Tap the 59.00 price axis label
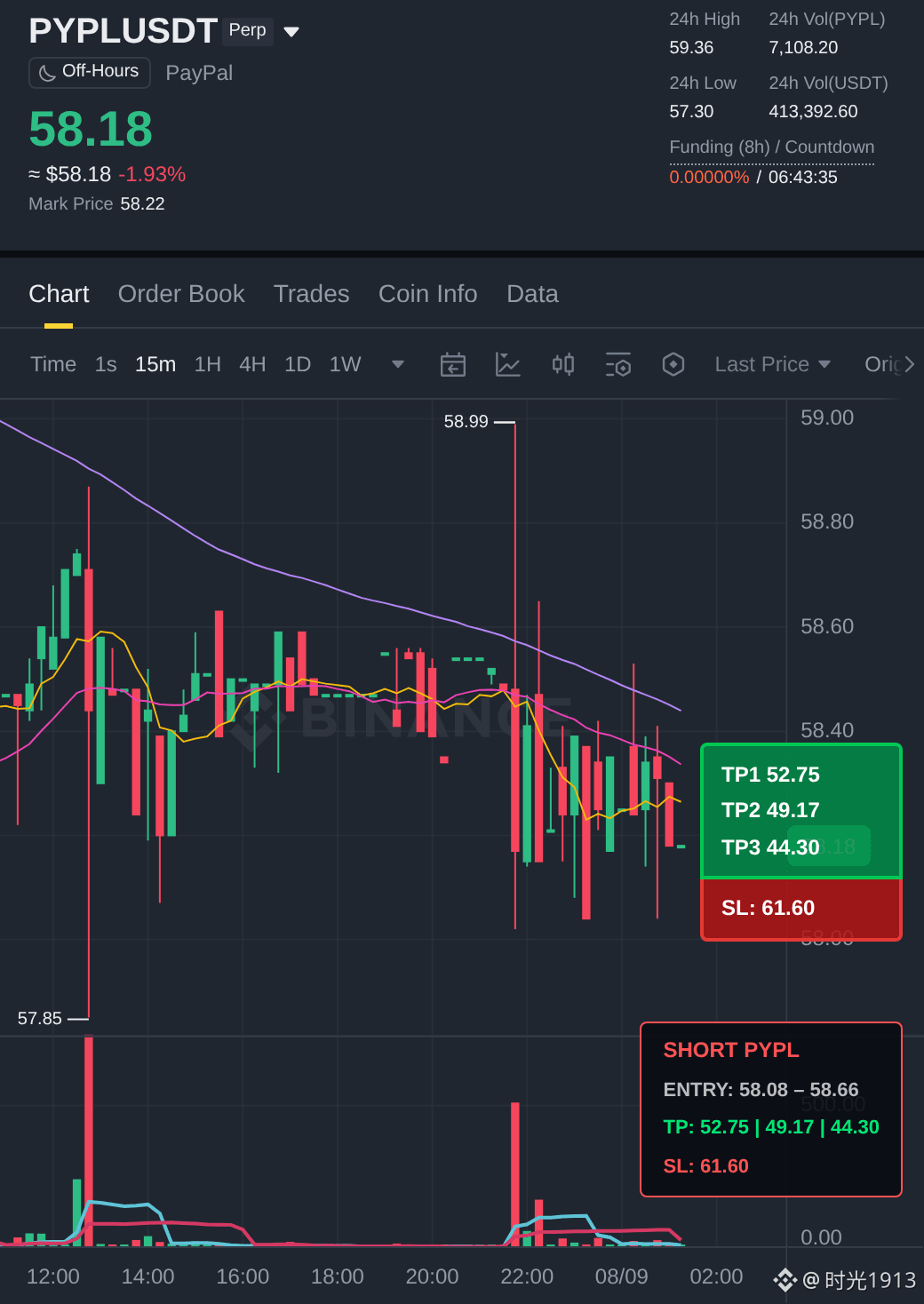 point(827,417)
